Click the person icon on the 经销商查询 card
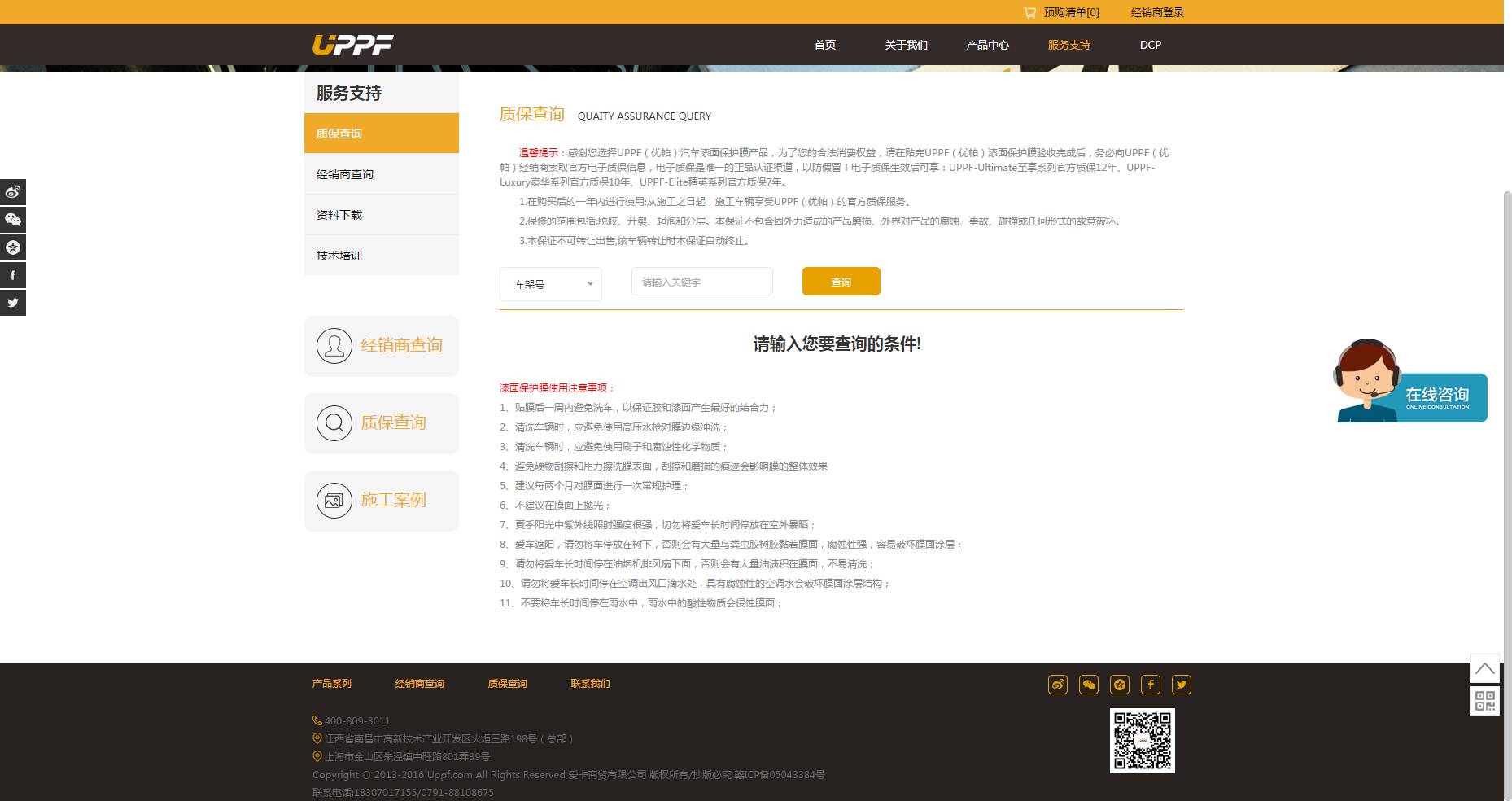The width and height of the screenshot is (1512, 801). point(334,346)
